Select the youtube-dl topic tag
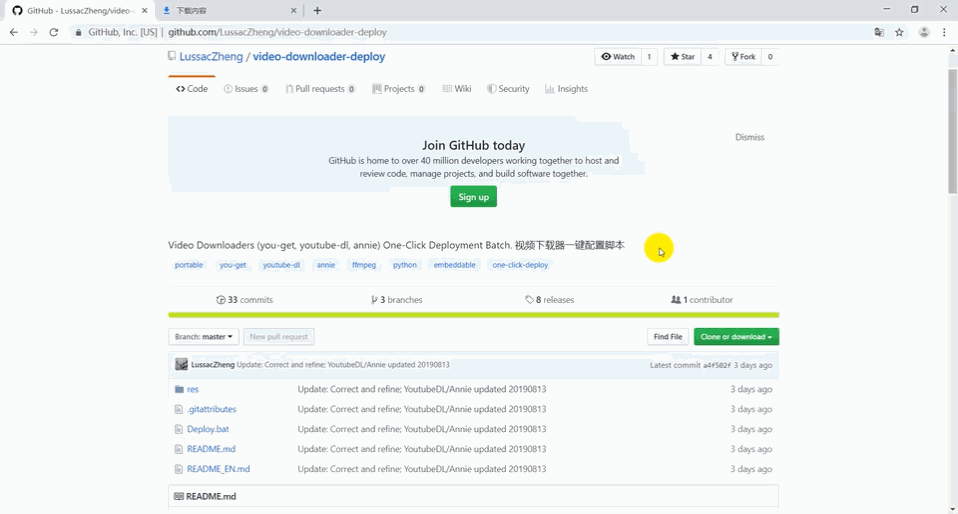Screen dimensions: 958x514 click(x=282, y=265)
